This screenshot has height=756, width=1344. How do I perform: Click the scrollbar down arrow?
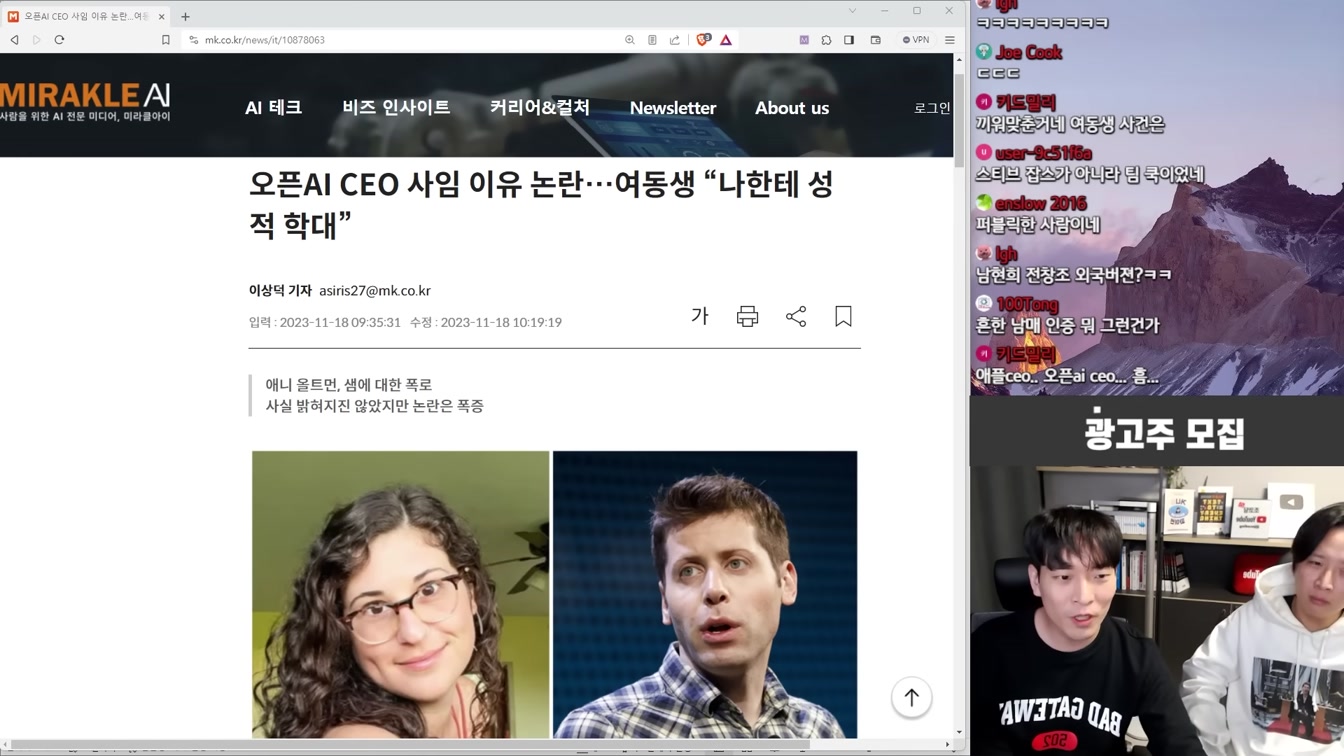pyautogui.click(x=959, y=732)
